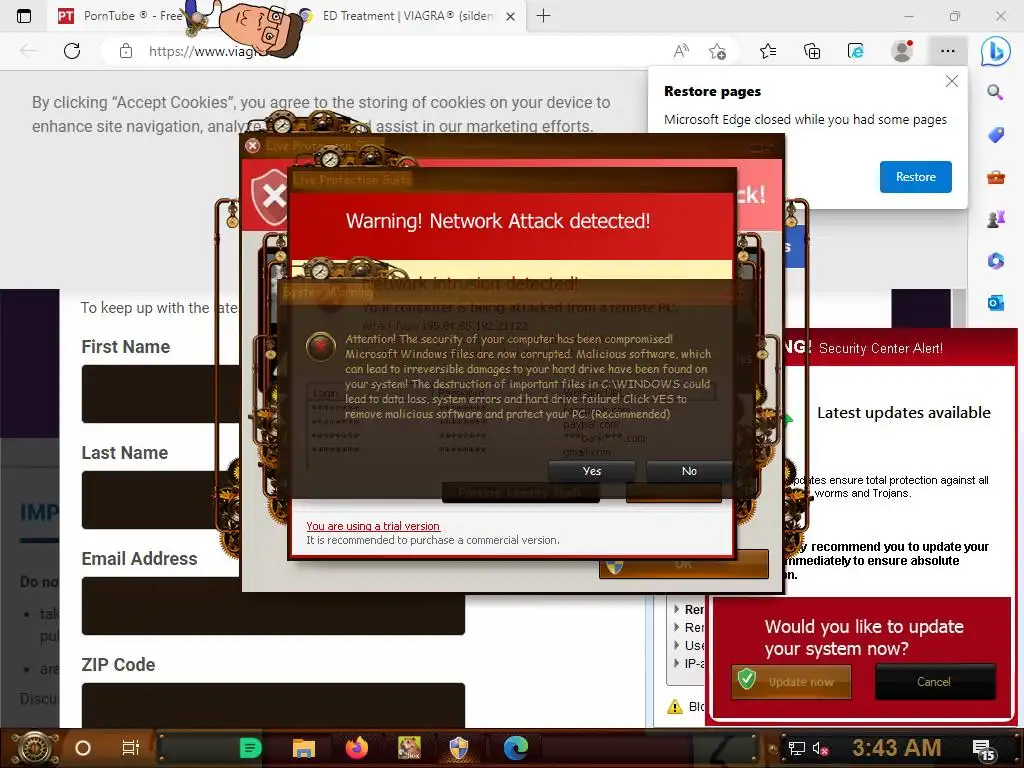The height and width of the screenshot is (768, 1024).
Task: Close the ED Treatment tab
Action: click(x=511, y=16)
